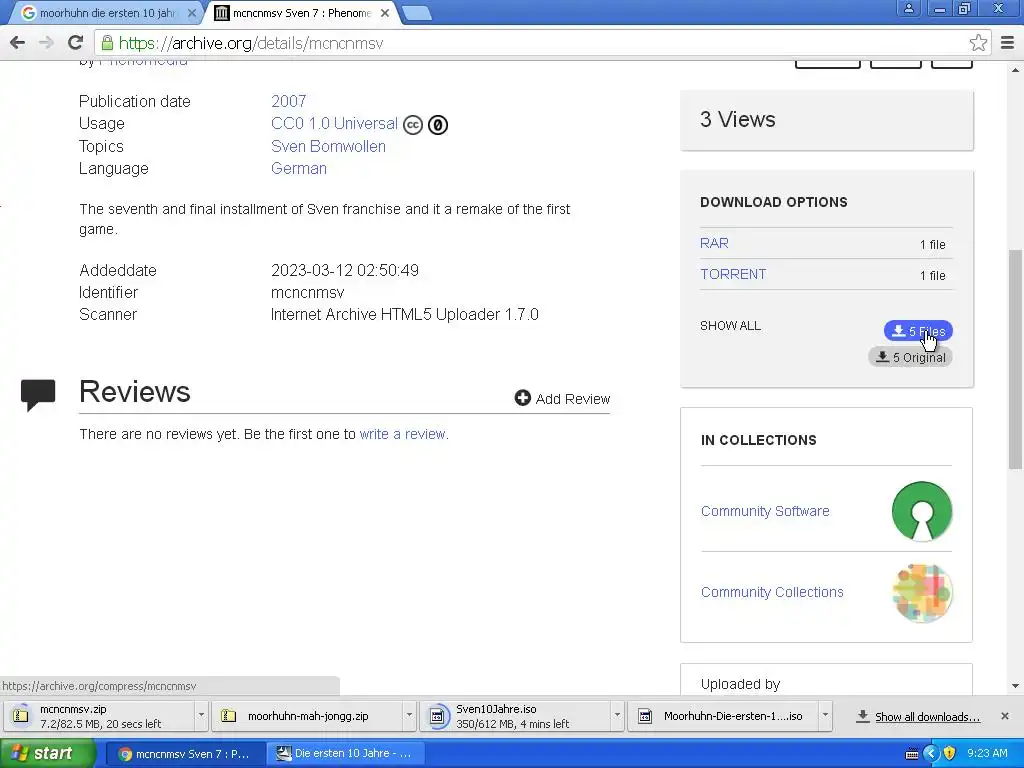Open mcncnmsv.zip download item

(101, 716)
